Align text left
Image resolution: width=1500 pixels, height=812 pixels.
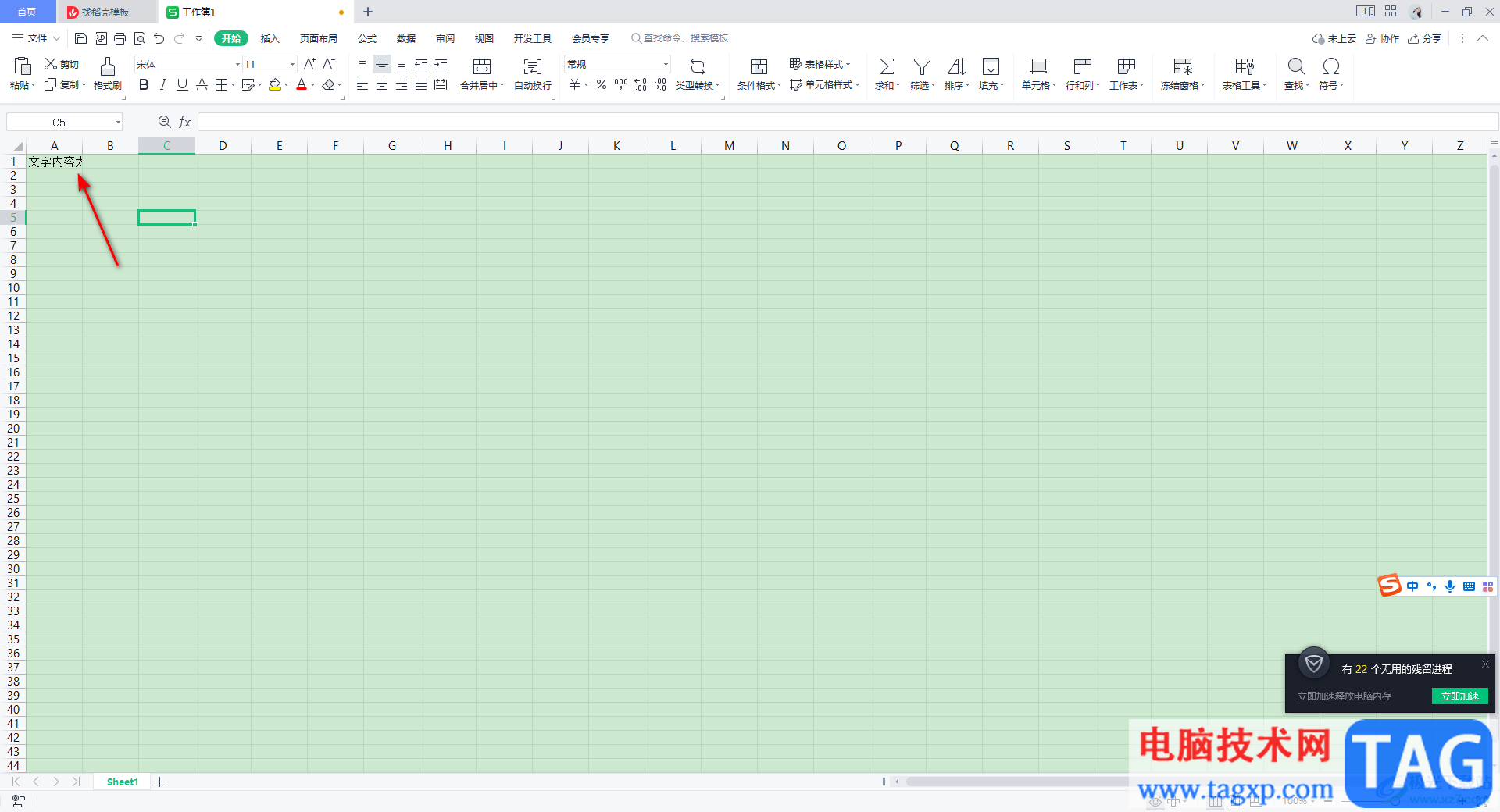362,84
